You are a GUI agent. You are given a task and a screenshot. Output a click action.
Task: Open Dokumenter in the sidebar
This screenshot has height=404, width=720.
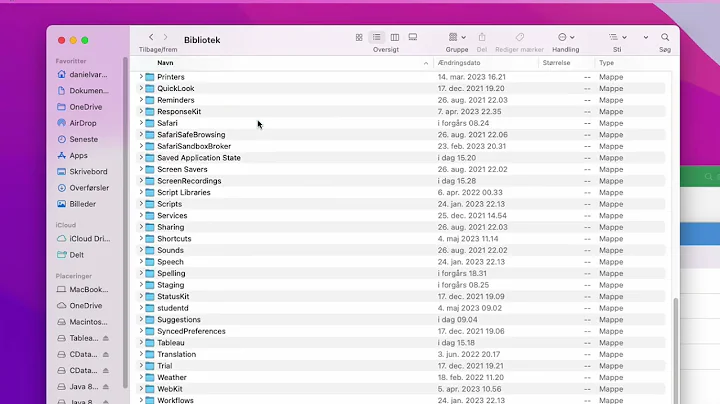pyautogui.click(x=83, y=90)
